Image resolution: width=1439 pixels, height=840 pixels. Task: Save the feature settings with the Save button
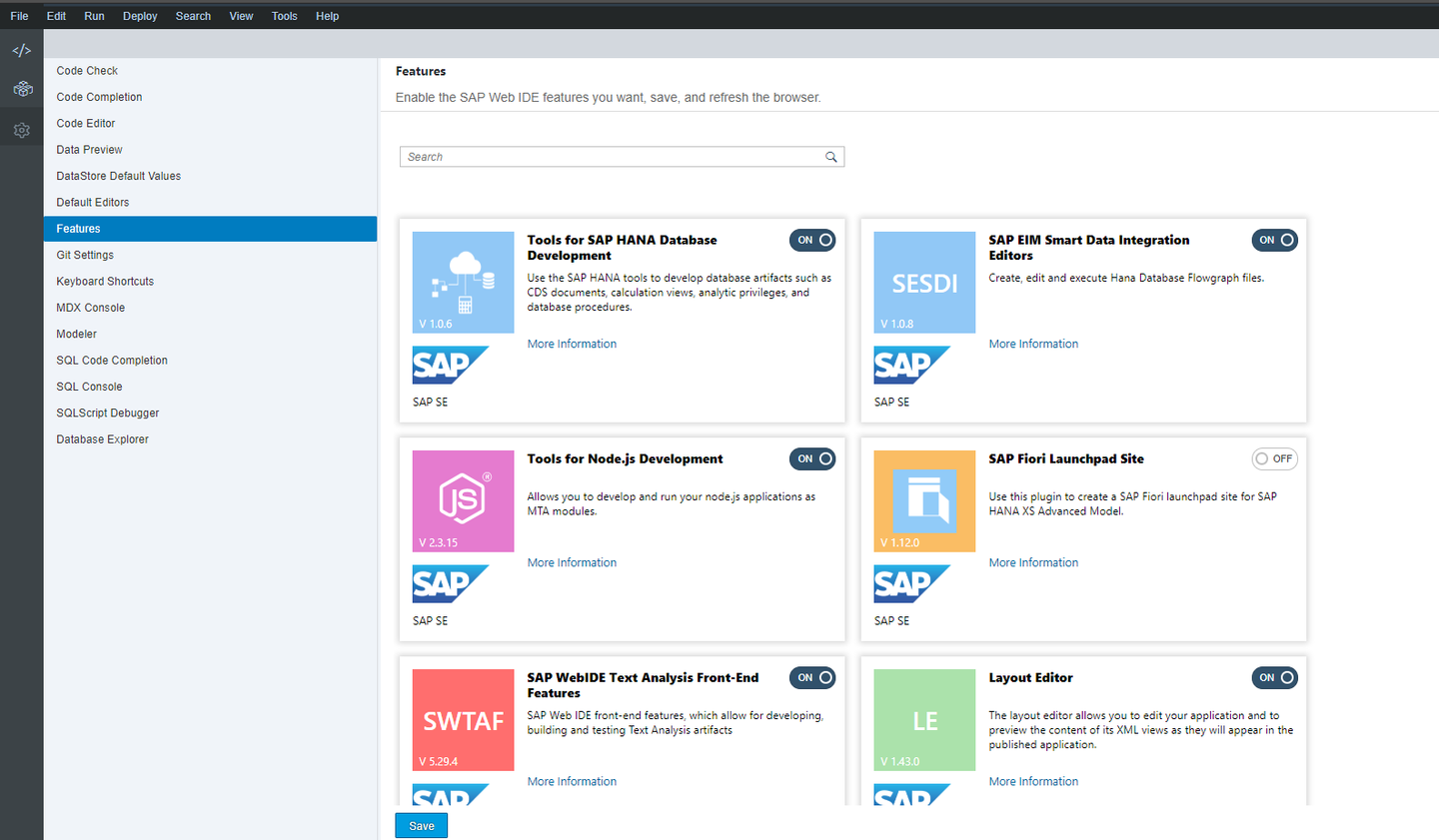[422, 826]
